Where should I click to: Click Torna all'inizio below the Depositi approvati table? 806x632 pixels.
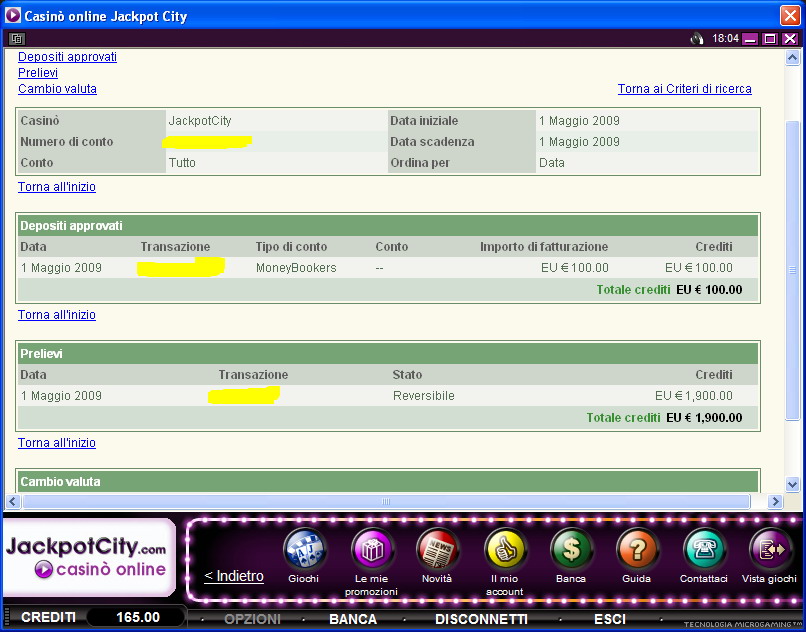pos(57,315)
